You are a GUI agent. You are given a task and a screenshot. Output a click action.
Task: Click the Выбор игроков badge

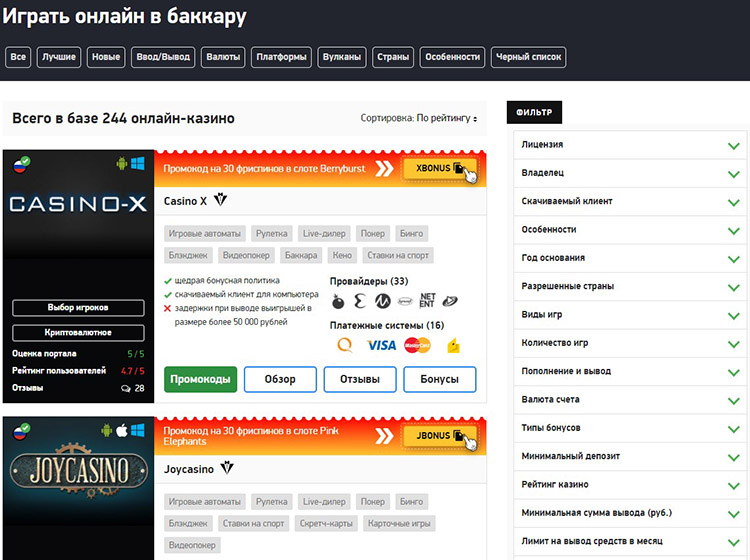pos(78,308)
